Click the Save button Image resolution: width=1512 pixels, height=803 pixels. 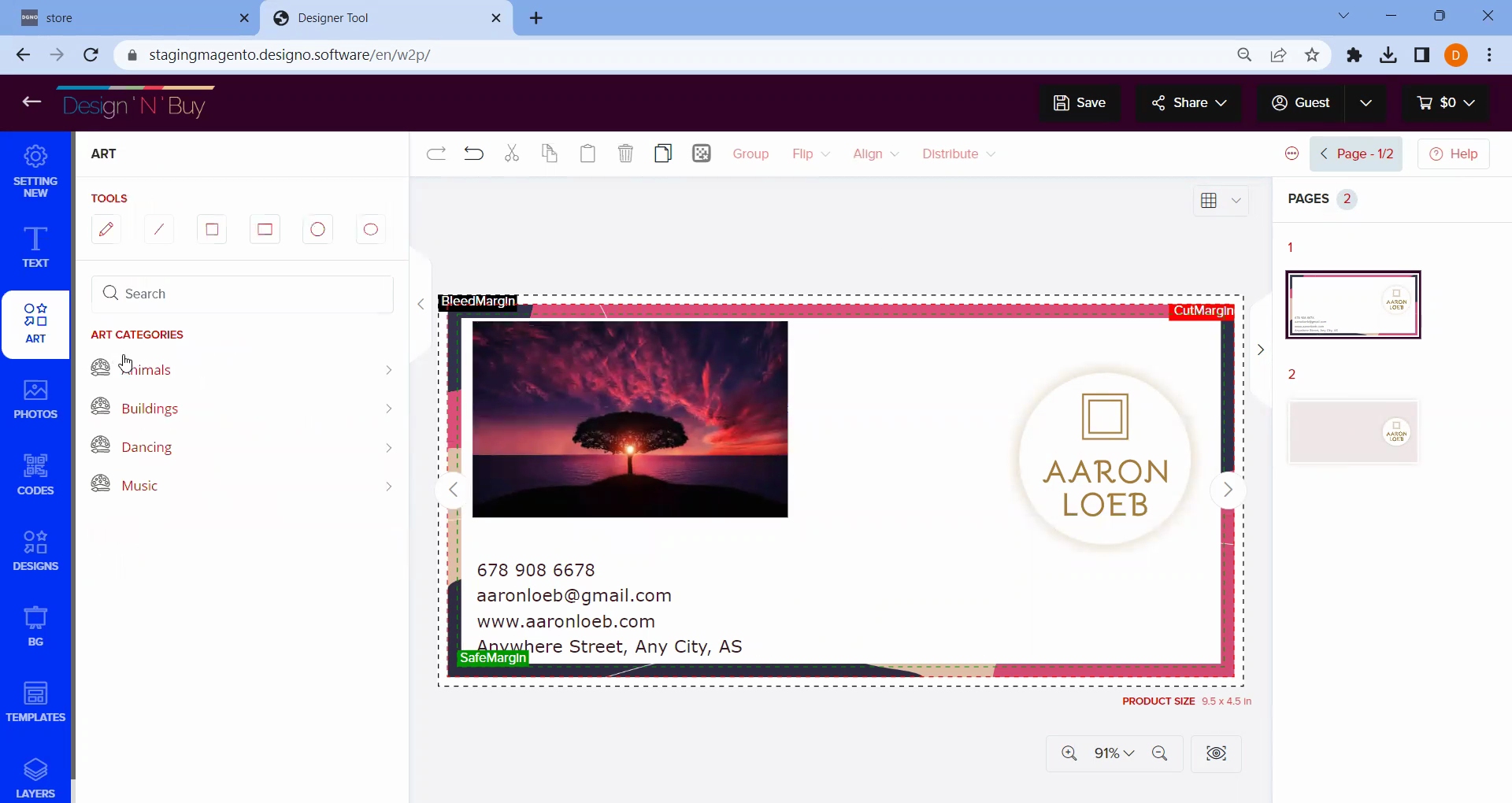tap(1080, 102)
